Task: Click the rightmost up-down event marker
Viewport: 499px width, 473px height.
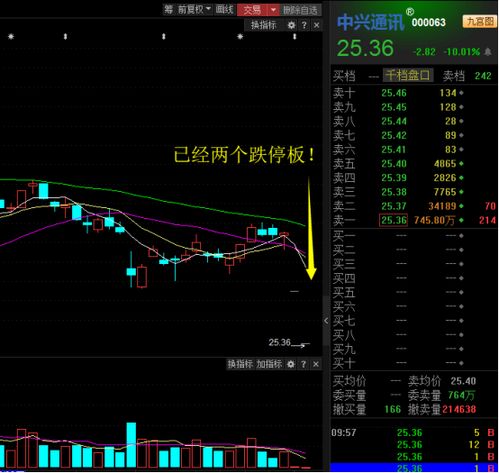Action: pyautogui.click(x=295, y=36)
